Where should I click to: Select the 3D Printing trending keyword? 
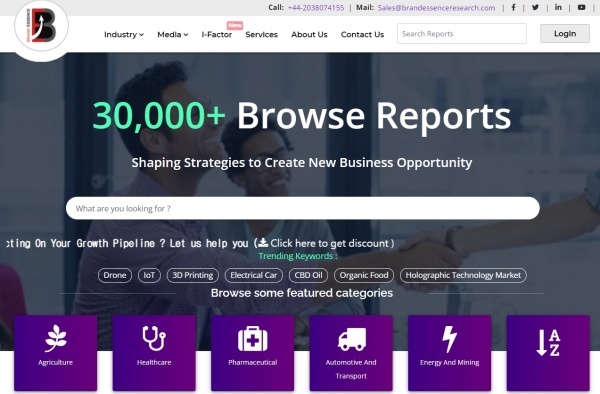(192, 275)
